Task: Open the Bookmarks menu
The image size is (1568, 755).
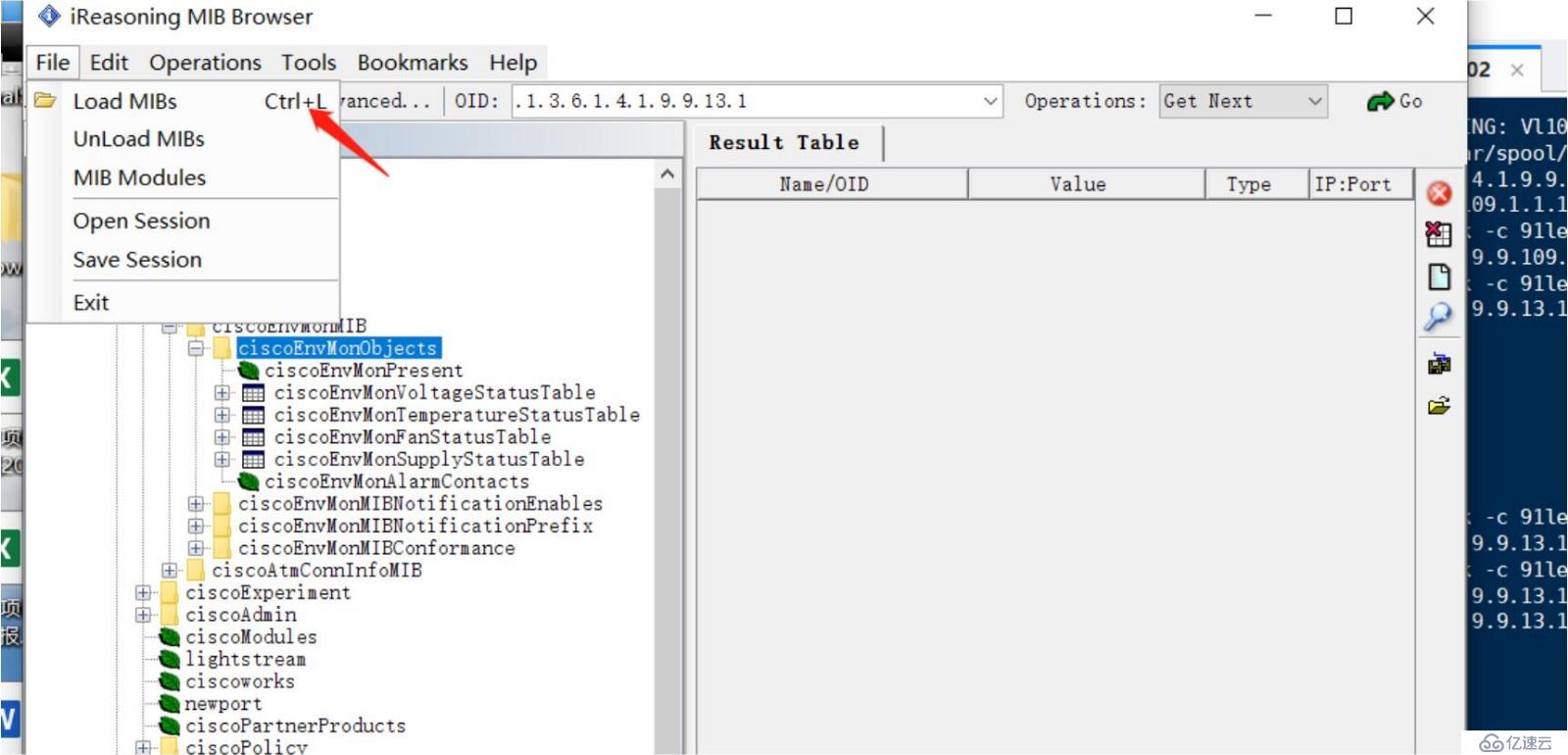Action: pyautogui.click(x=413, y=63)
